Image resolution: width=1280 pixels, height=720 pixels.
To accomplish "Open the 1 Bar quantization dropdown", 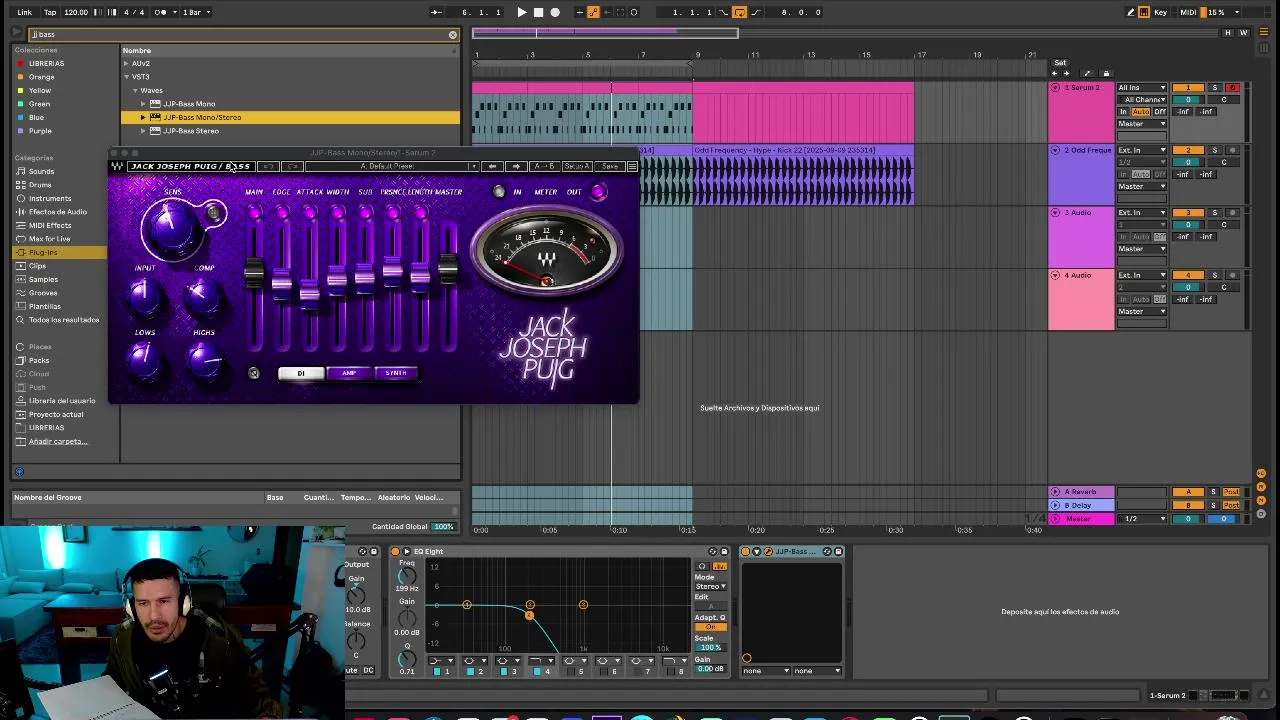I will [x=194, y=12].
